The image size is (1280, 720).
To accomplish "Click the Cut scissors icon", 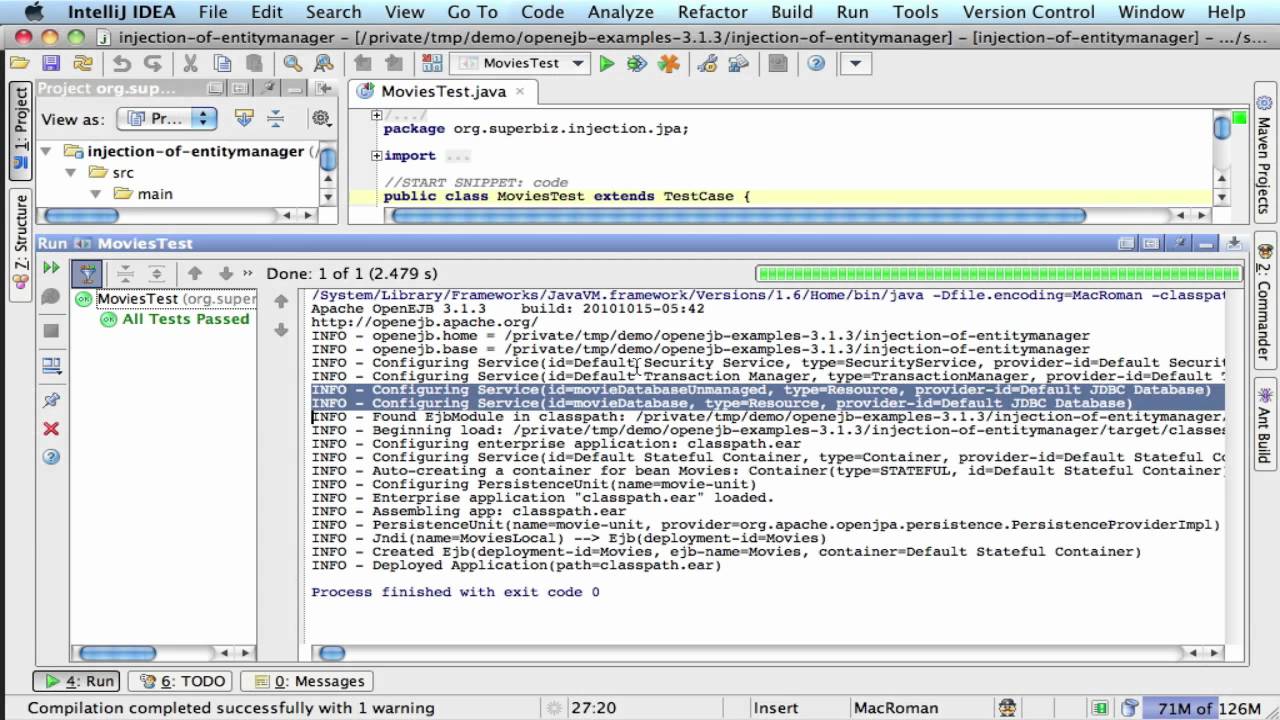I will coord(190,63).
